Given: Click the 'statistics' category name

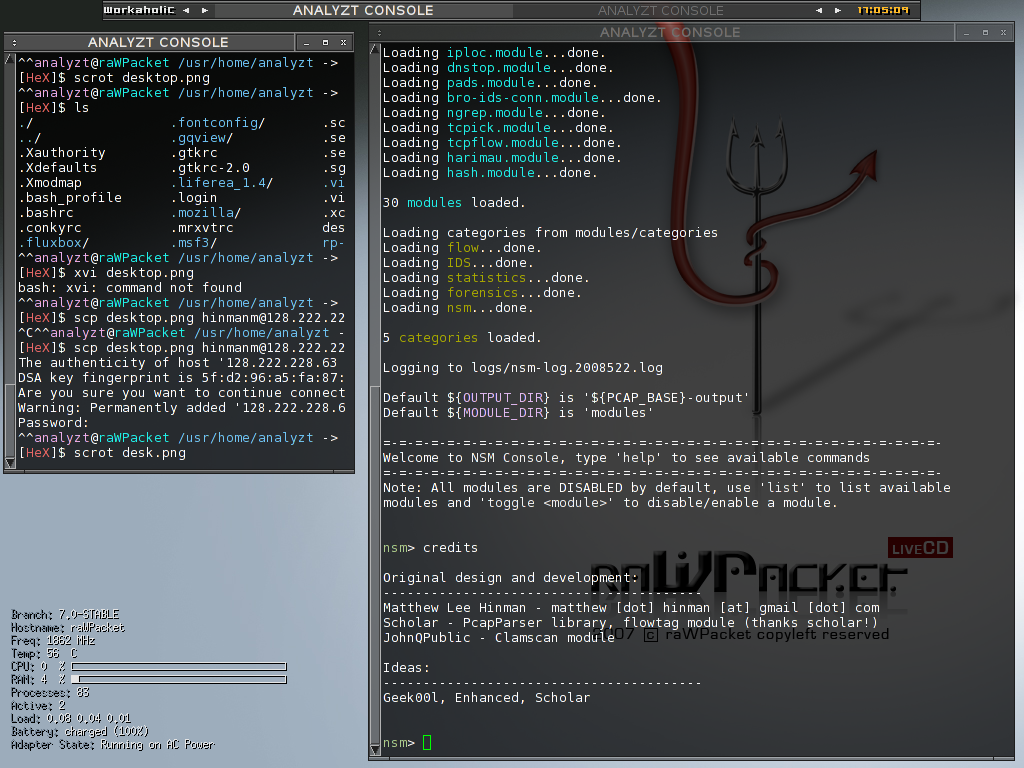Looking at the screenshot, I should pos(487,278).
